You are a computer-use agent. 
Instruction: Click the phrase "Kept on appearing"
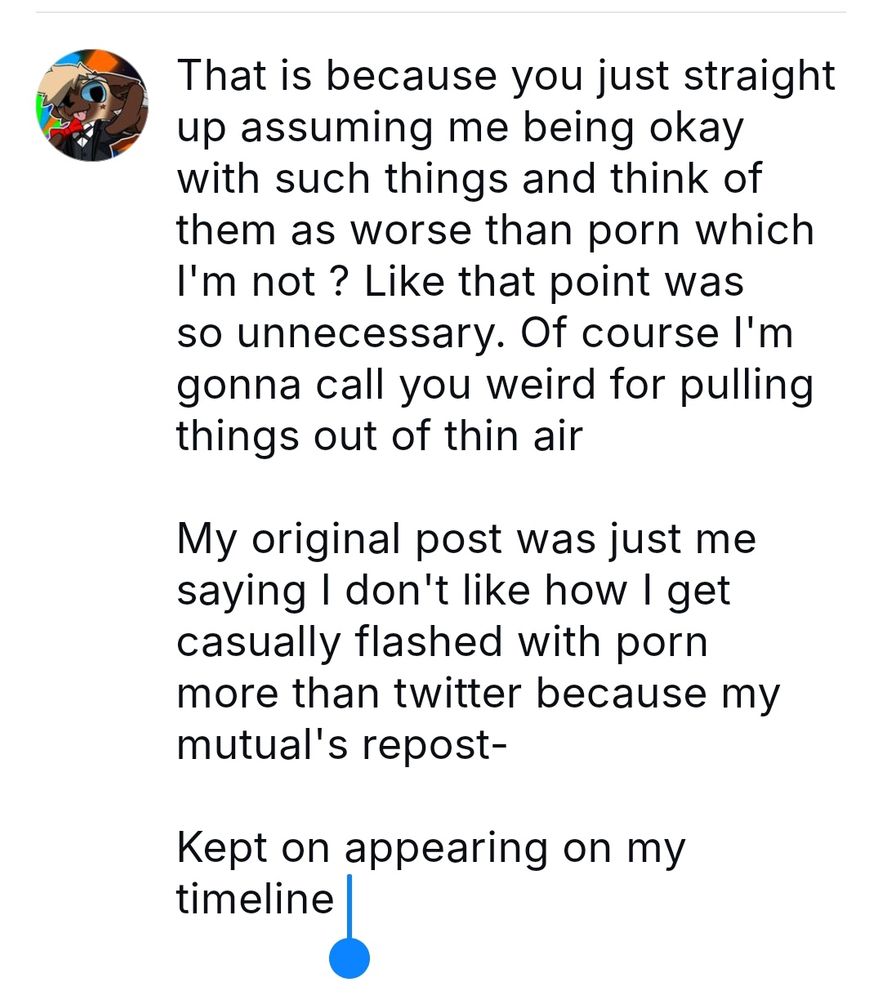361,849
